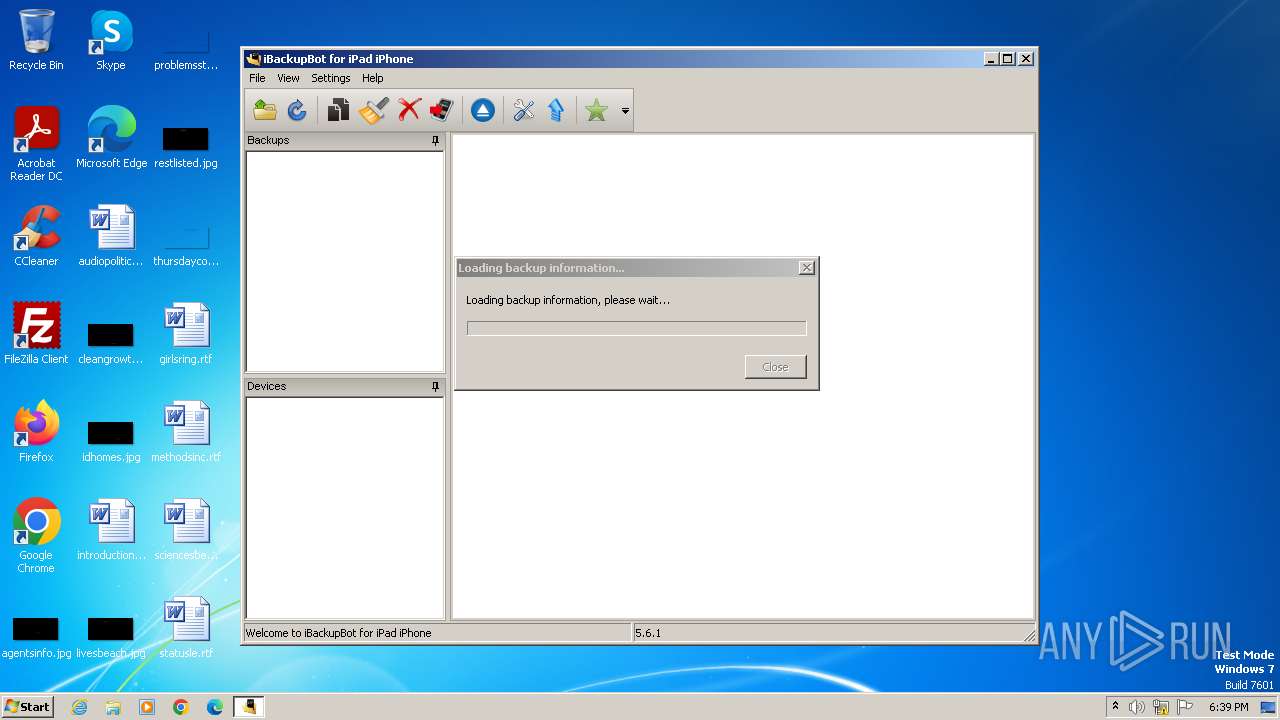Viewport: 1280px width, 720px height.
Task: Show hidden system tray icons
Action: [1115, 707]
